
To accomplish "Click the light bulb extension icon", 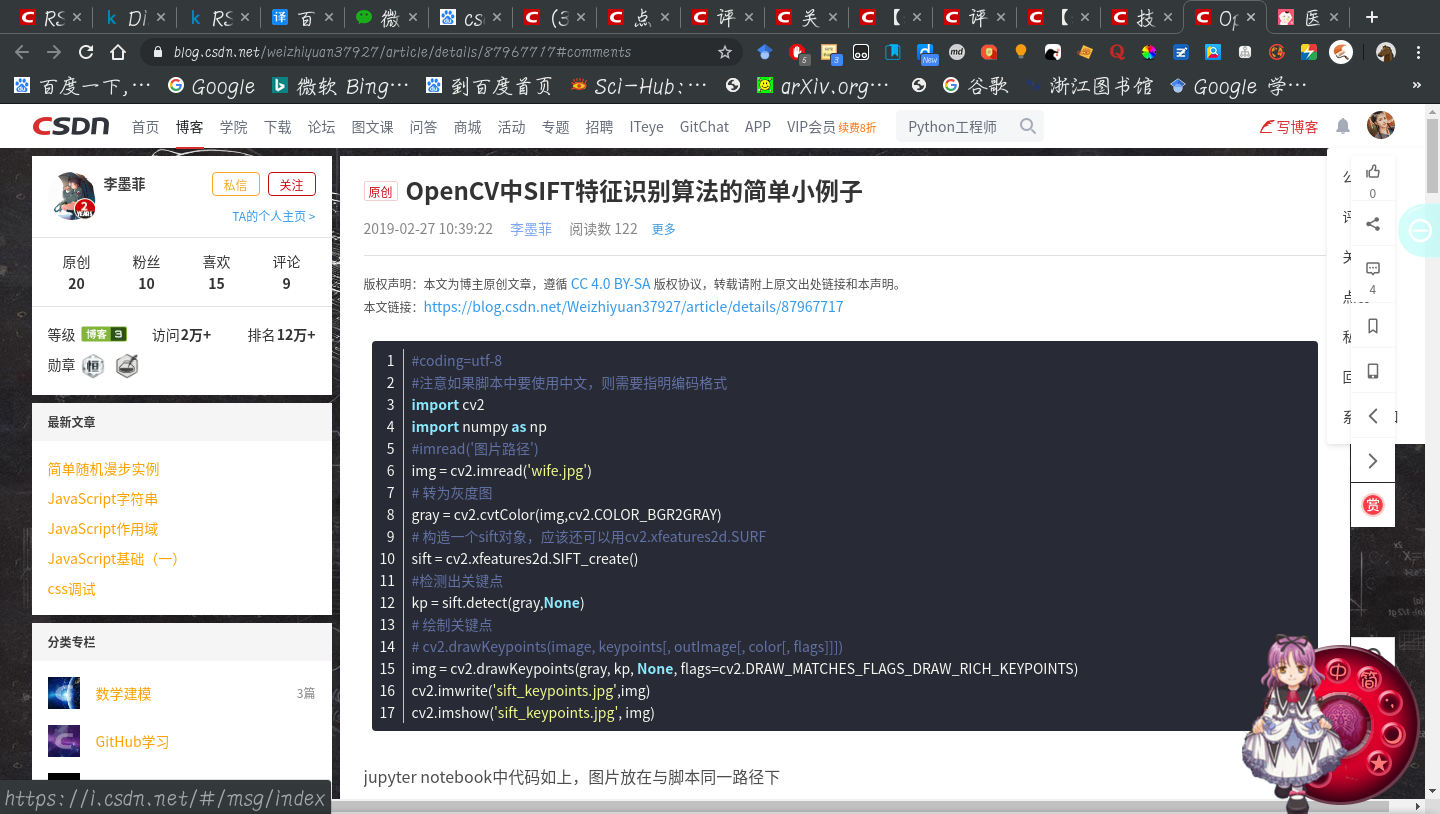I will [1021, 52].
